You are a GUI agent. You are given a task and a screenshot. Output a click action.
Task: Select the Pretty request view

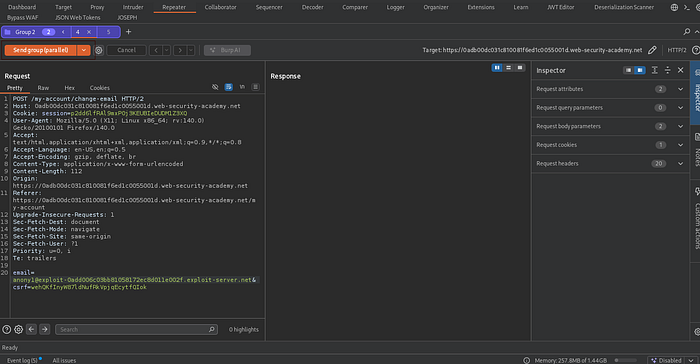[x=15, y=88]
